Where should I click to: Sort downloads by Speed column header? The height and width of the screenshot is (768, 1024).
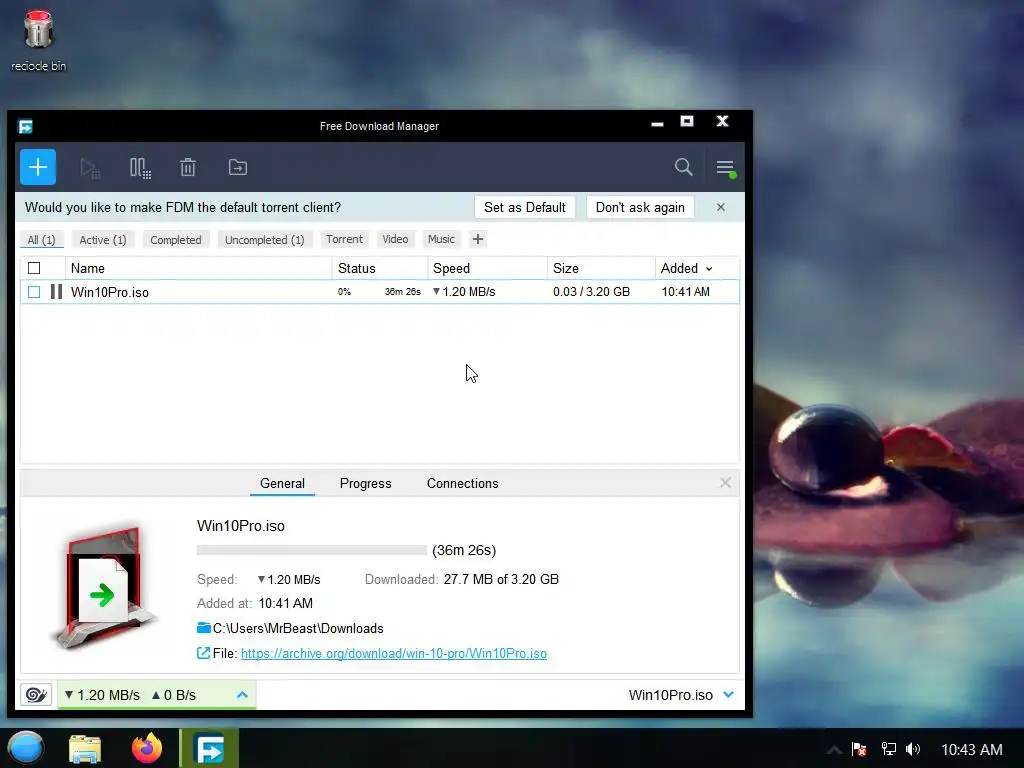tap(488, 268)
